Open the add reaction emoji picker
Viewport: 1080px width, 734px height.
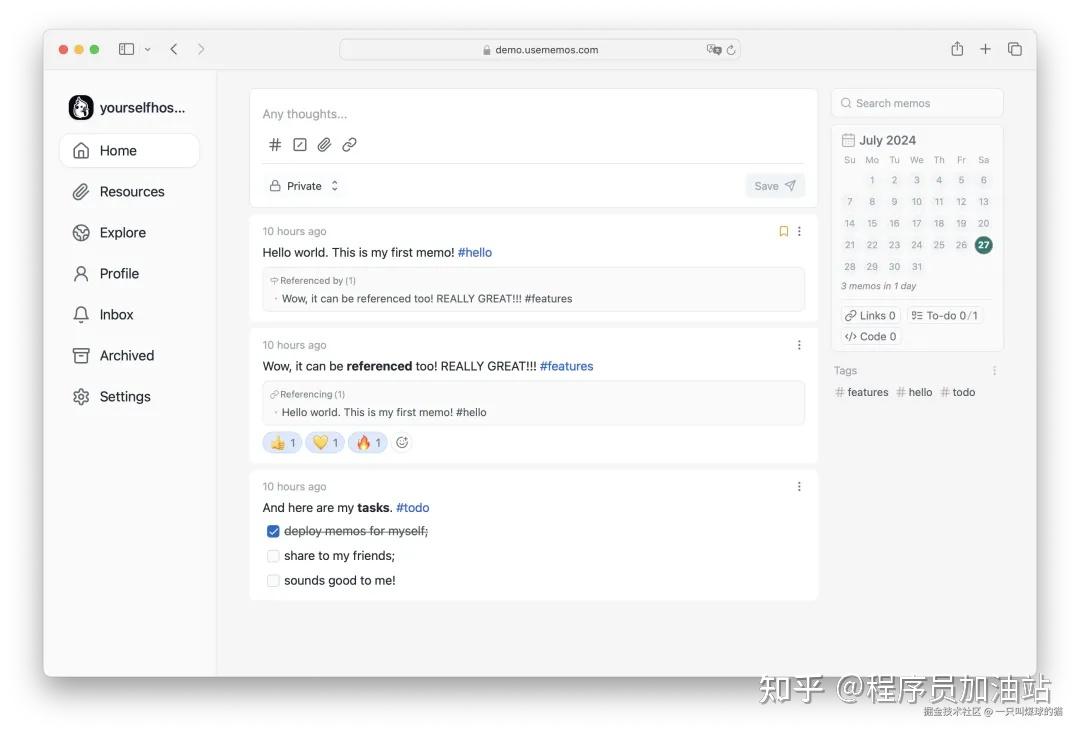[x=402, y=442]
